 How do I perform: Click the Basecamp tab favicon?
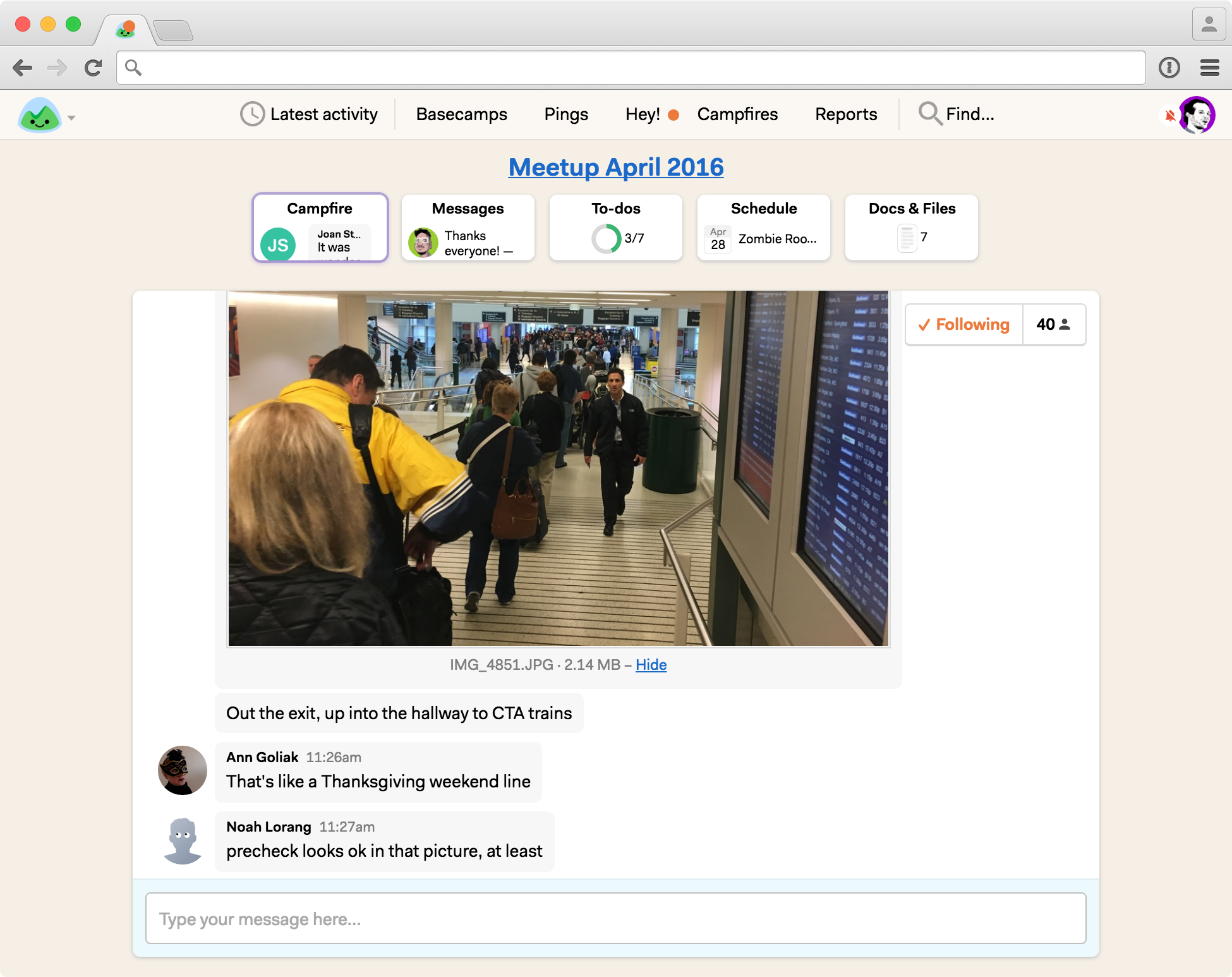coord(126,29)
